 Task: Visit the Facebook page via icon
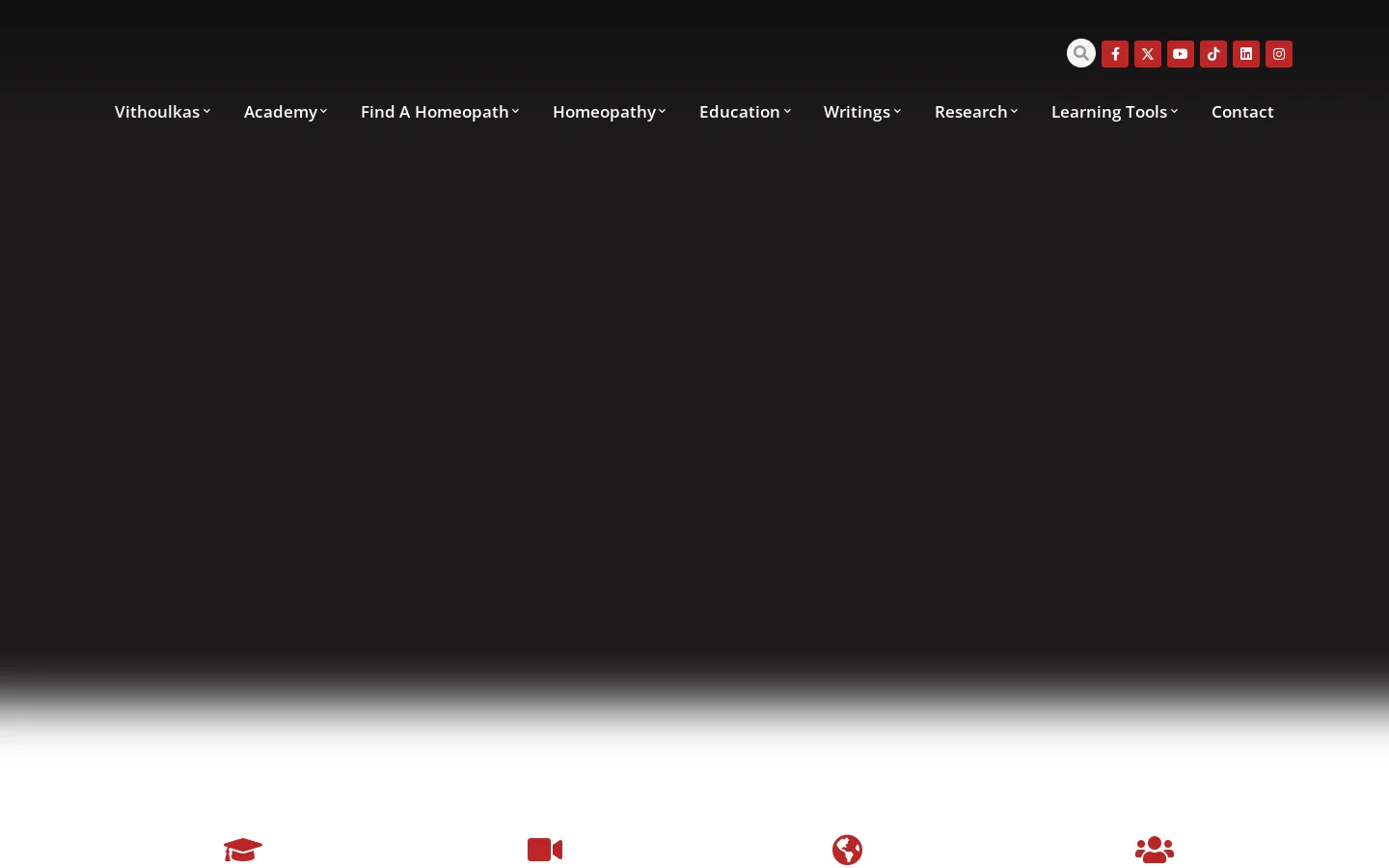click(1115, 54)
